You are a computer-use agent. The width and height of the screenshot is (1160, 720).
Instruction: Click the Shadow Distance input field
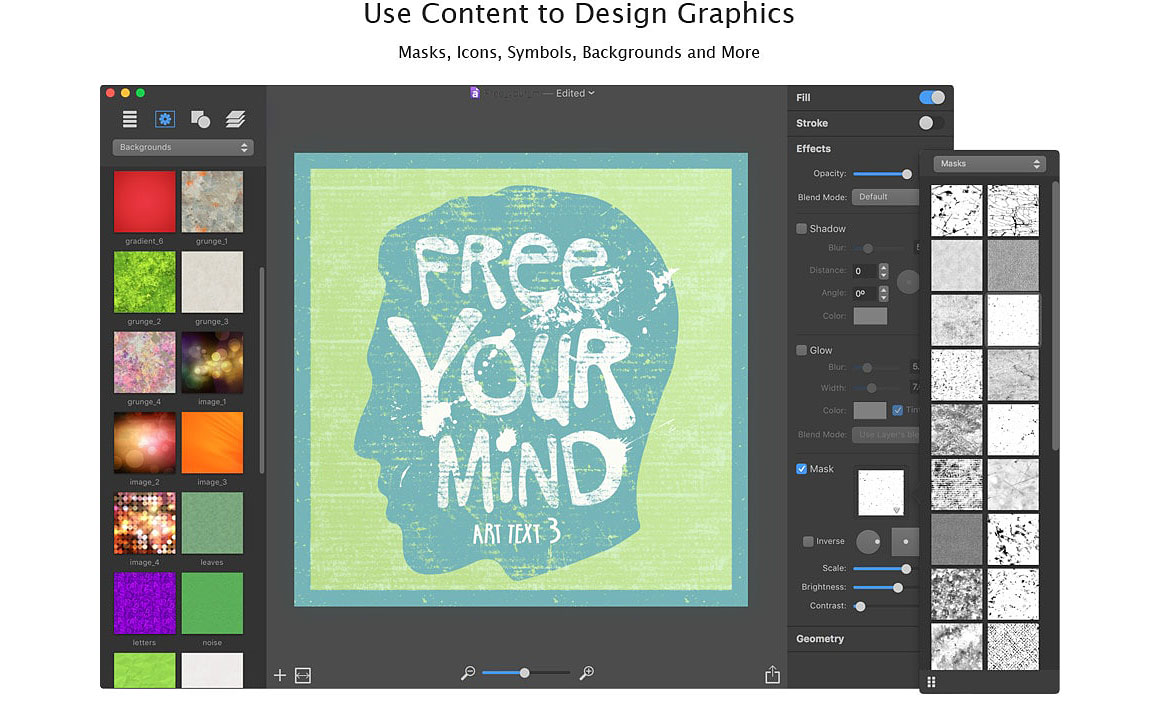pyautogui.click(x=864, y=271)
